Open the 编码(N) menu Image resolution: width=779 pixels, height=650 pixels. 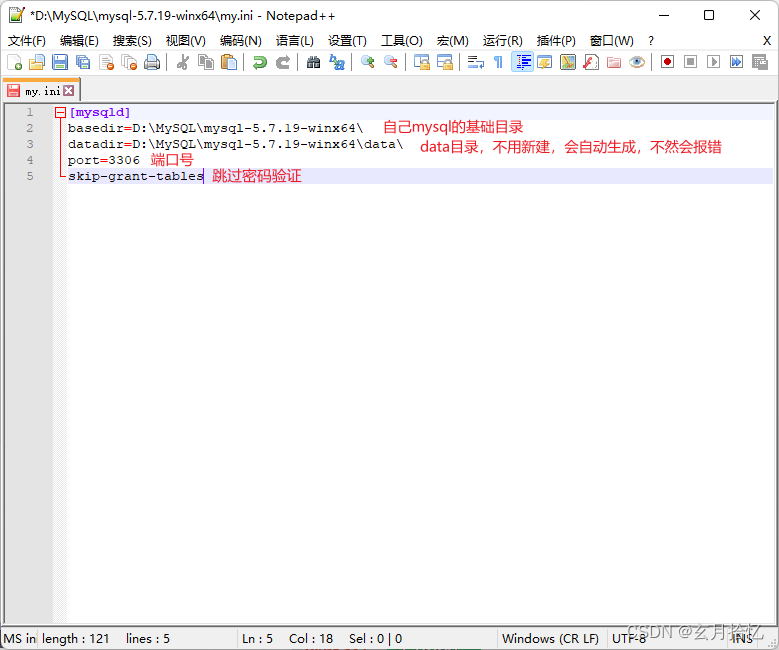240,41
